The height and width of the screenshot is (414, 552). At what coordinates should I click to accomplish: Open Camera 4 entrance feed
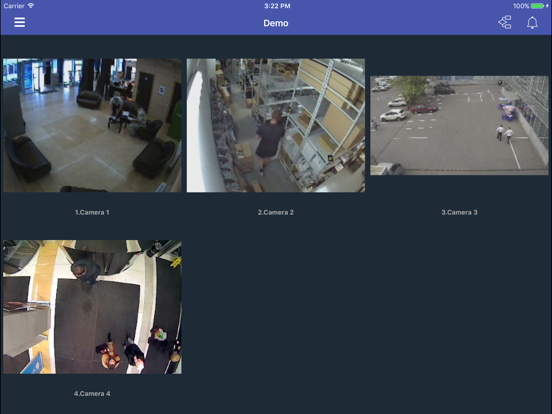(x=92, y=307)
